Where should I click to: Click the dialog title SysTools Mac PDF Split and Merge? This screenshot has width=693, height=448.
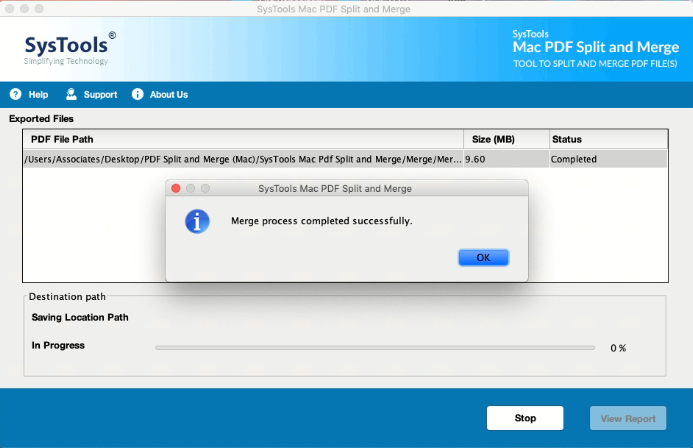[x=335, y=189]
